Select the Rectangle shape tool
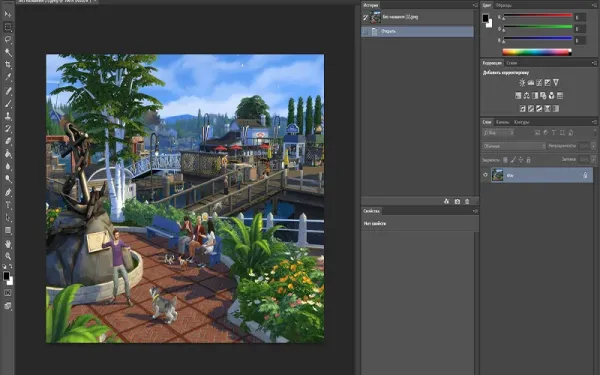600x375 pixels. click(8, 230)
